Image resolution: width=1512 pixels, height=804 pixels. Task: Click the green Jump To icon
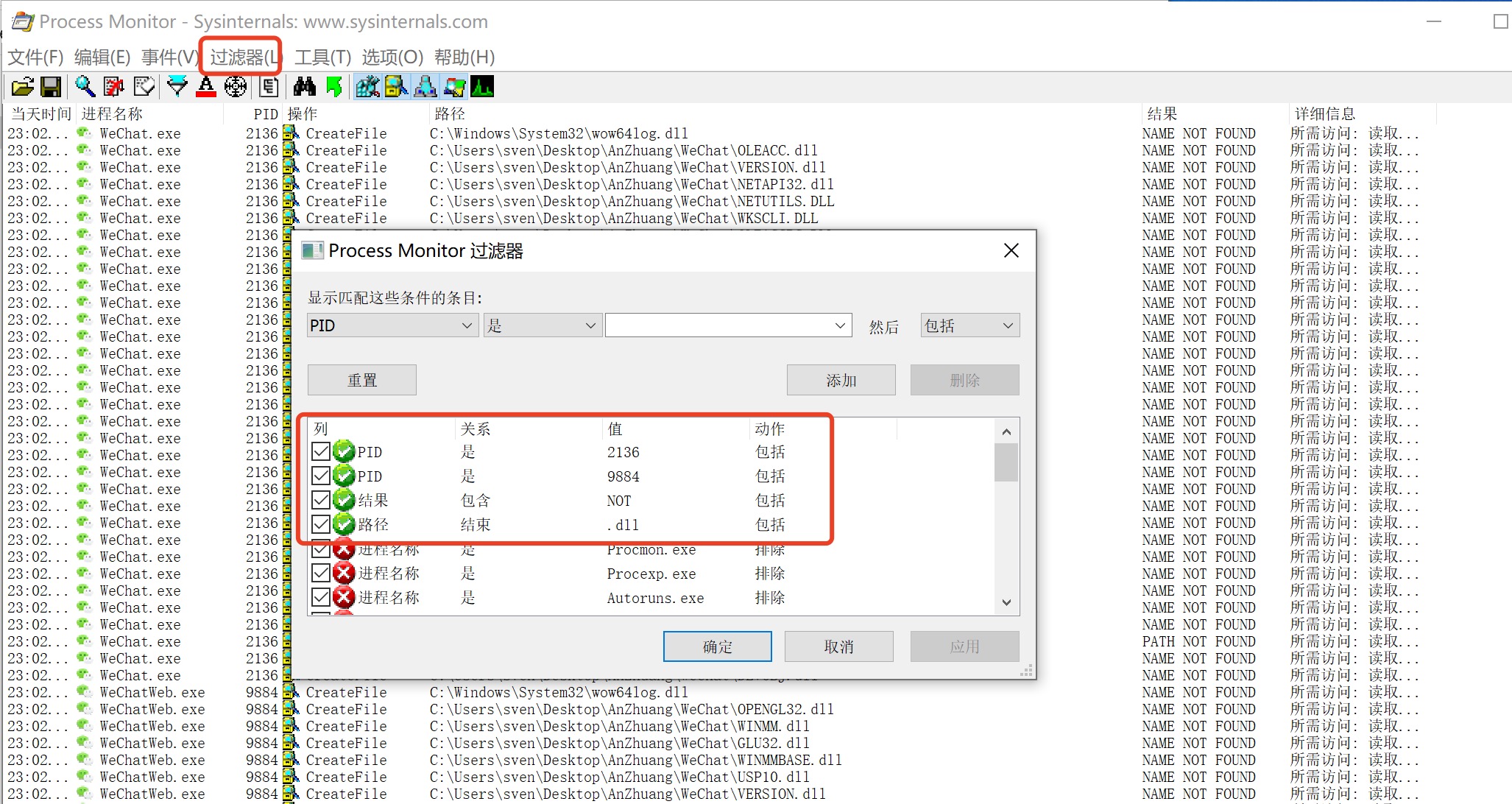[x=334, y=87]
